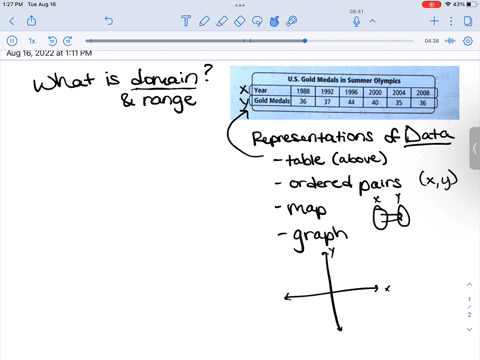Screen dimensions: 480x360
Task: Go to previous page with up chevron
Action: click(x=469, y=284)
